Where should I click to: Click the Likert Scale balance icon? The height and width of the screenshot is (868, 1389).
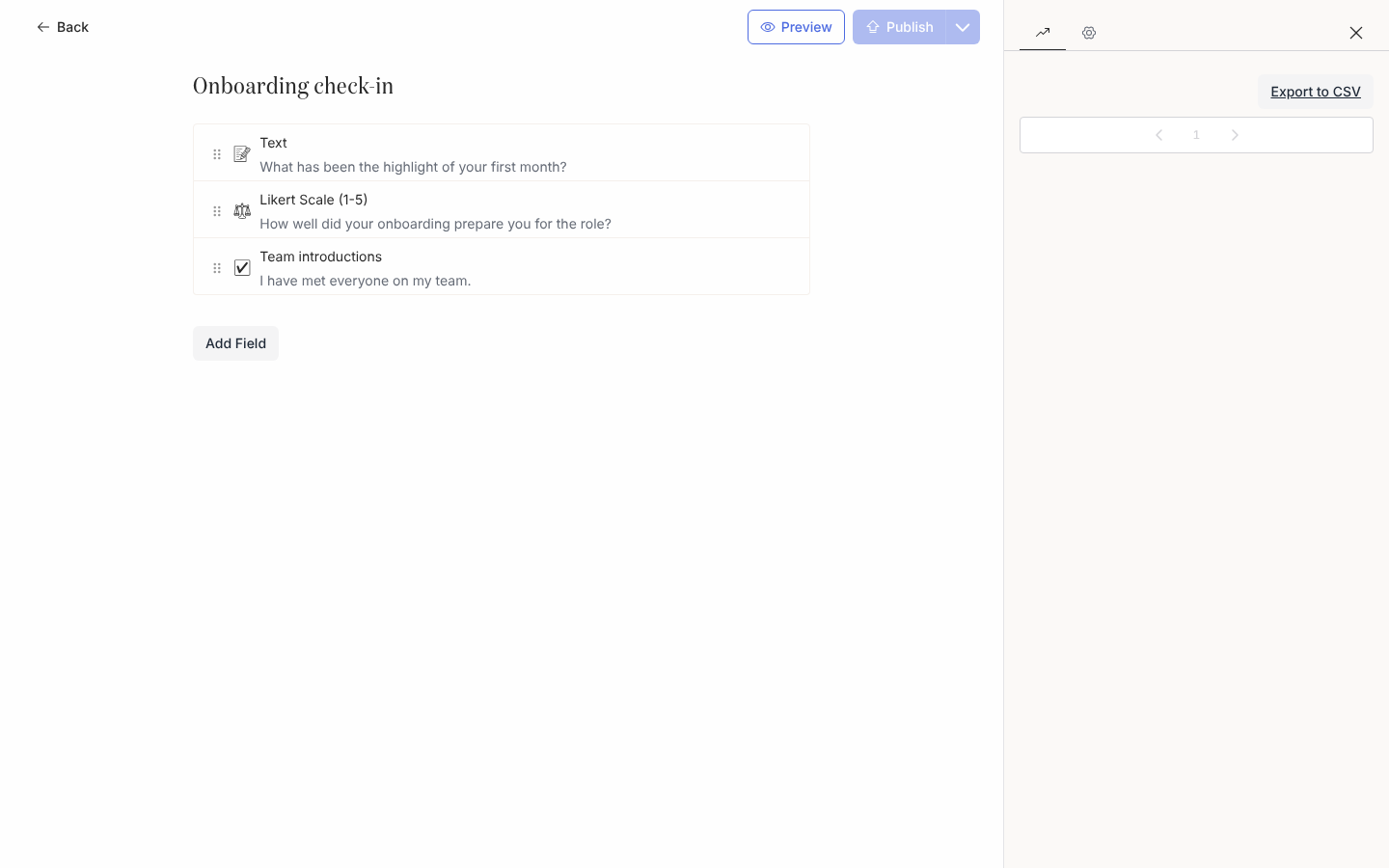coord(242,211)
